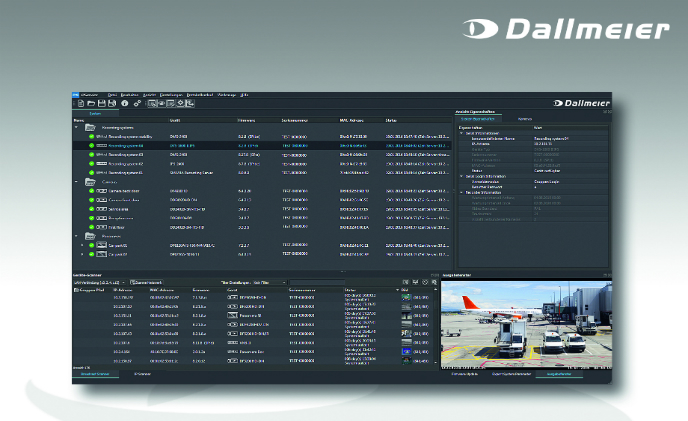Image resolution: width=688 pixels, height=421 pixels.
Task: Switch to Ausgabefenster tab at bottom right
Action: click(559, 374)
